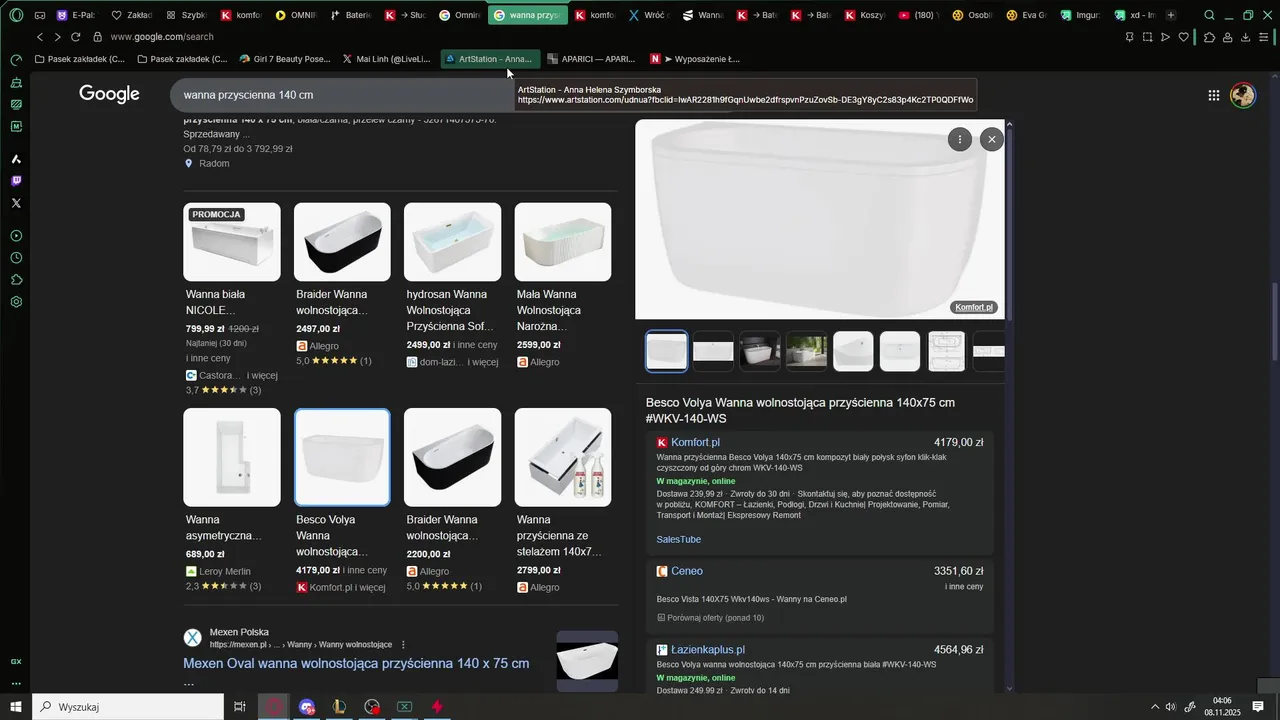
Task: Show hidden tray icons chevron
Action: (1155, 707)
